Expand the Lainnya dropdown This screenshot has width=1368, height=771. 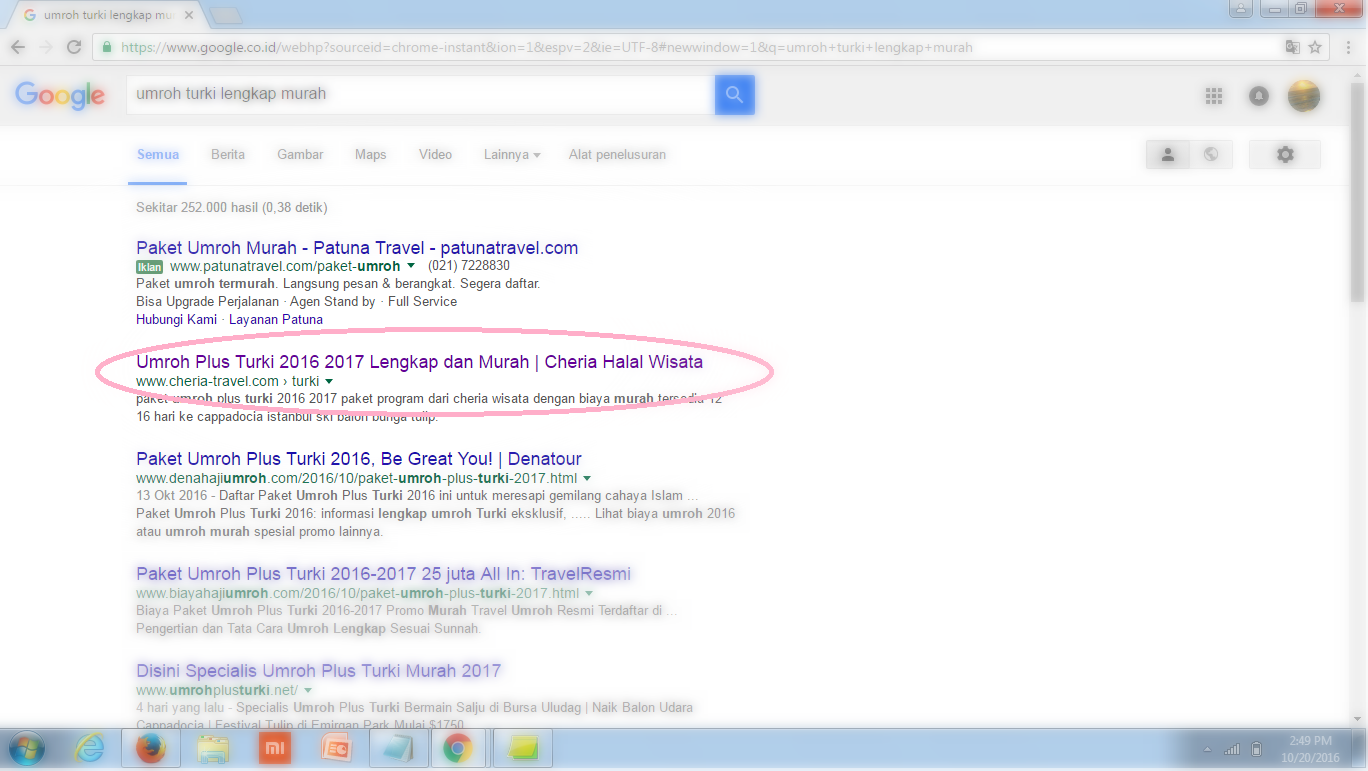[512, 154]
